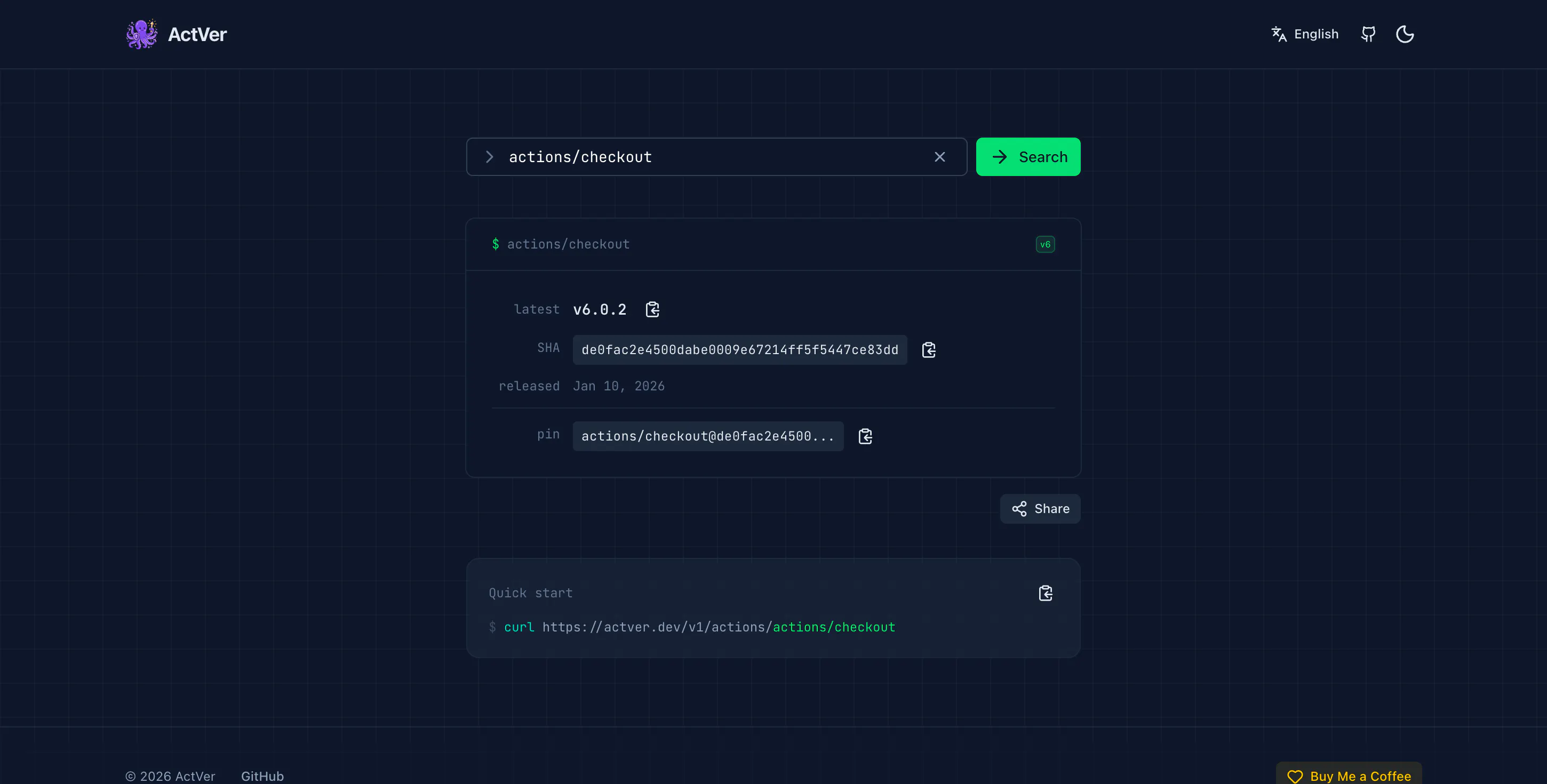Click the chevron prompt icon in the search box
Image resolution: width=1547 pixels, height=784 pixels.
[x=490, y=157]
